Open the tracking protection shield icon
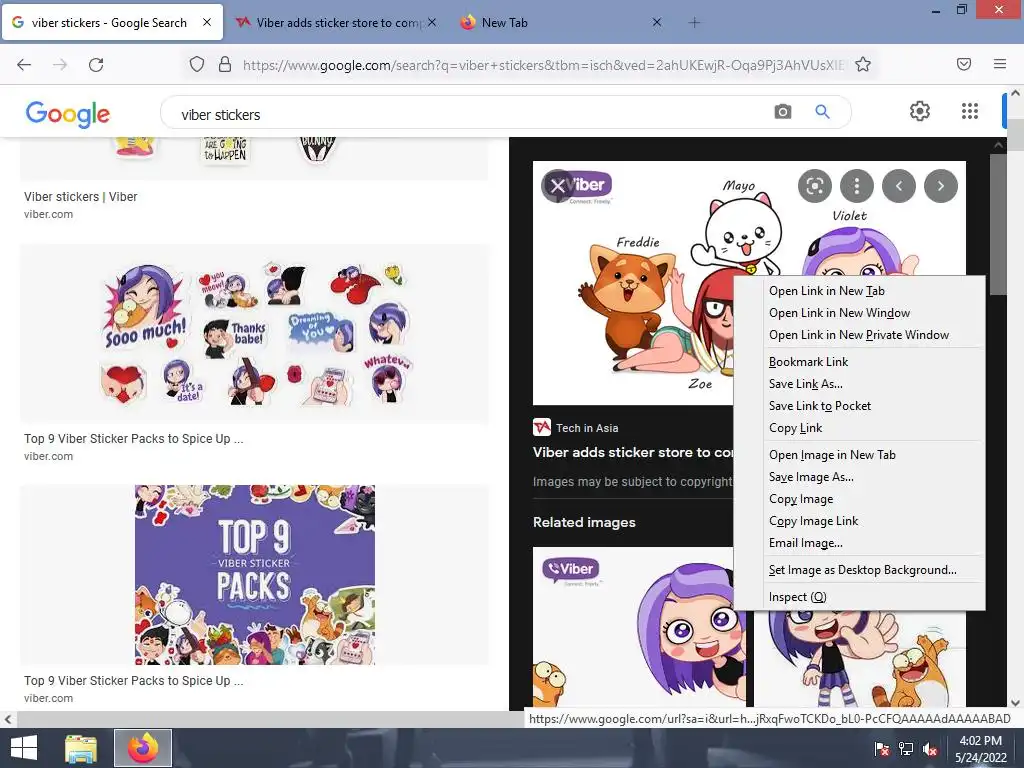 (x=197, y=64)
